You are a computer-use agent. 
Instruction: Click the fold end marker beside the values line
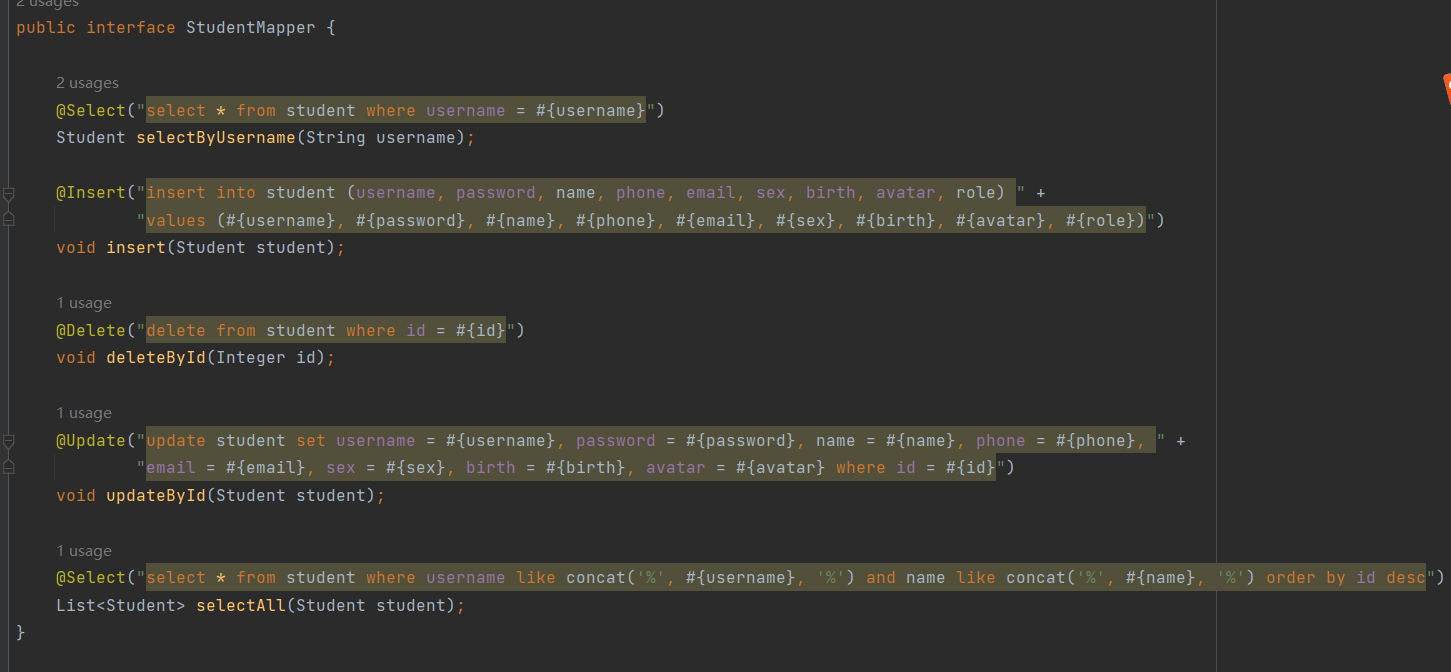(x=8, y=219)
